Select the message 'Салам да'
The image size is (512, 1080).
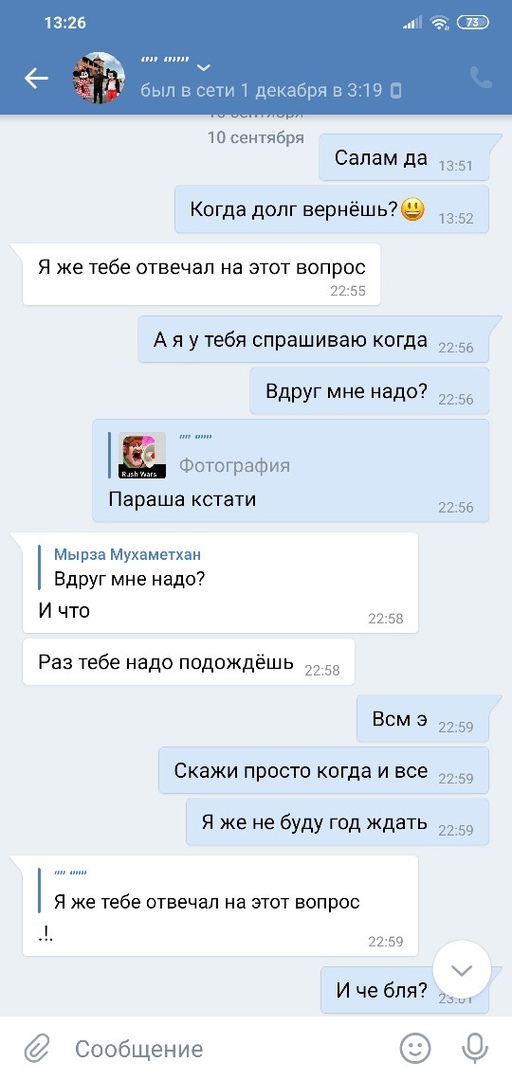404,158
